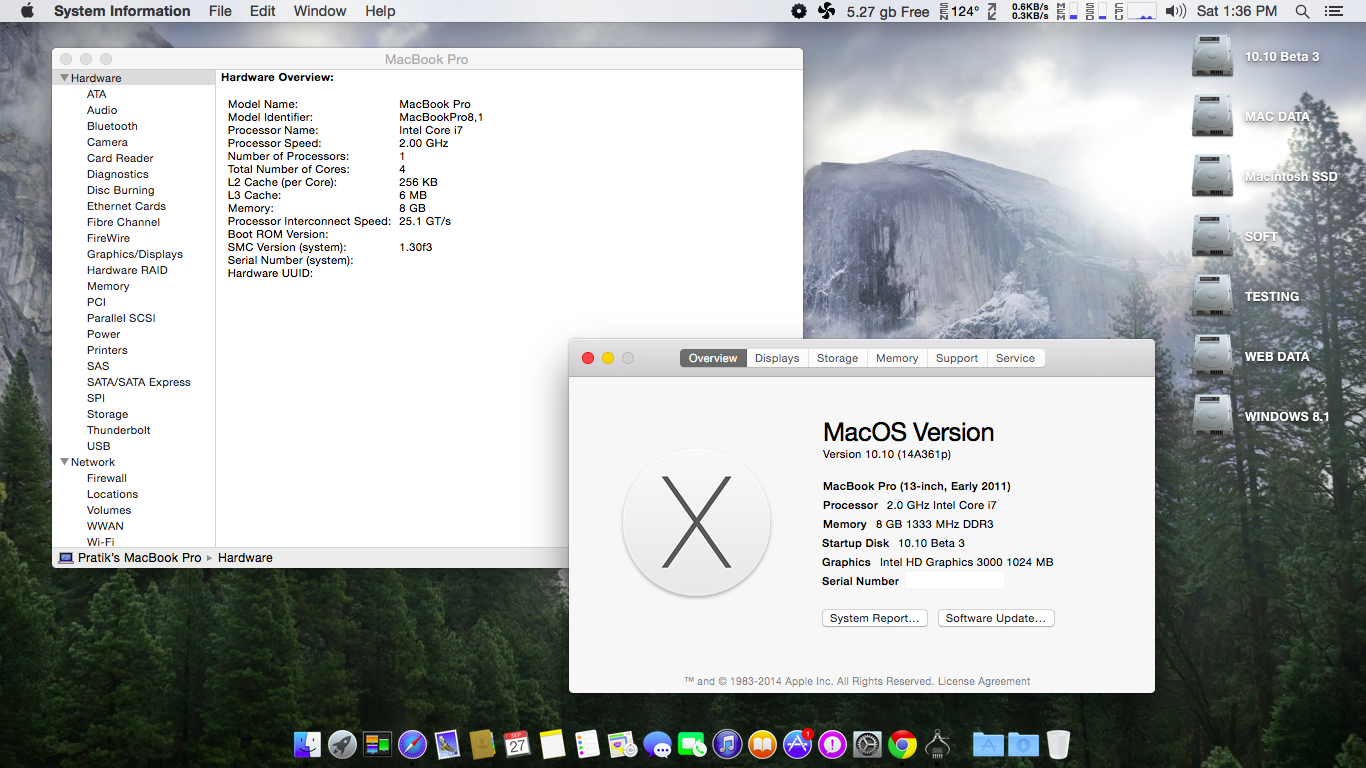Select Firewall under Network
Image resolution: width=1366 pixels, height=768 pixels.
[107, 478]
